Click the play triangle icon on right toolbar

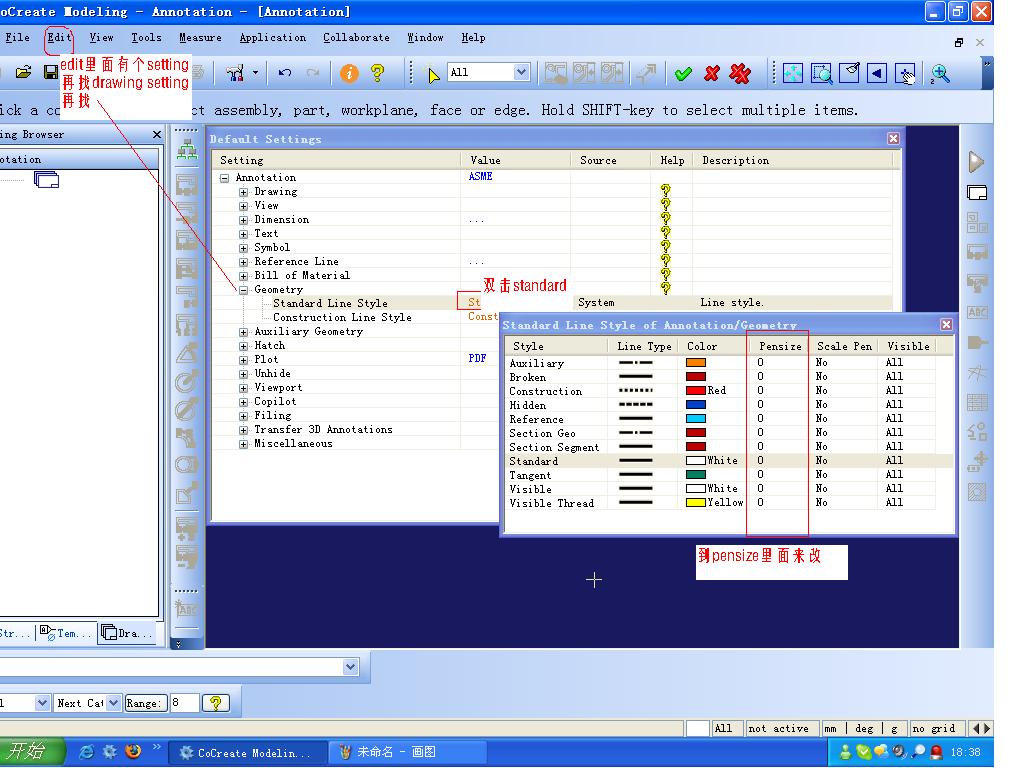976,162
